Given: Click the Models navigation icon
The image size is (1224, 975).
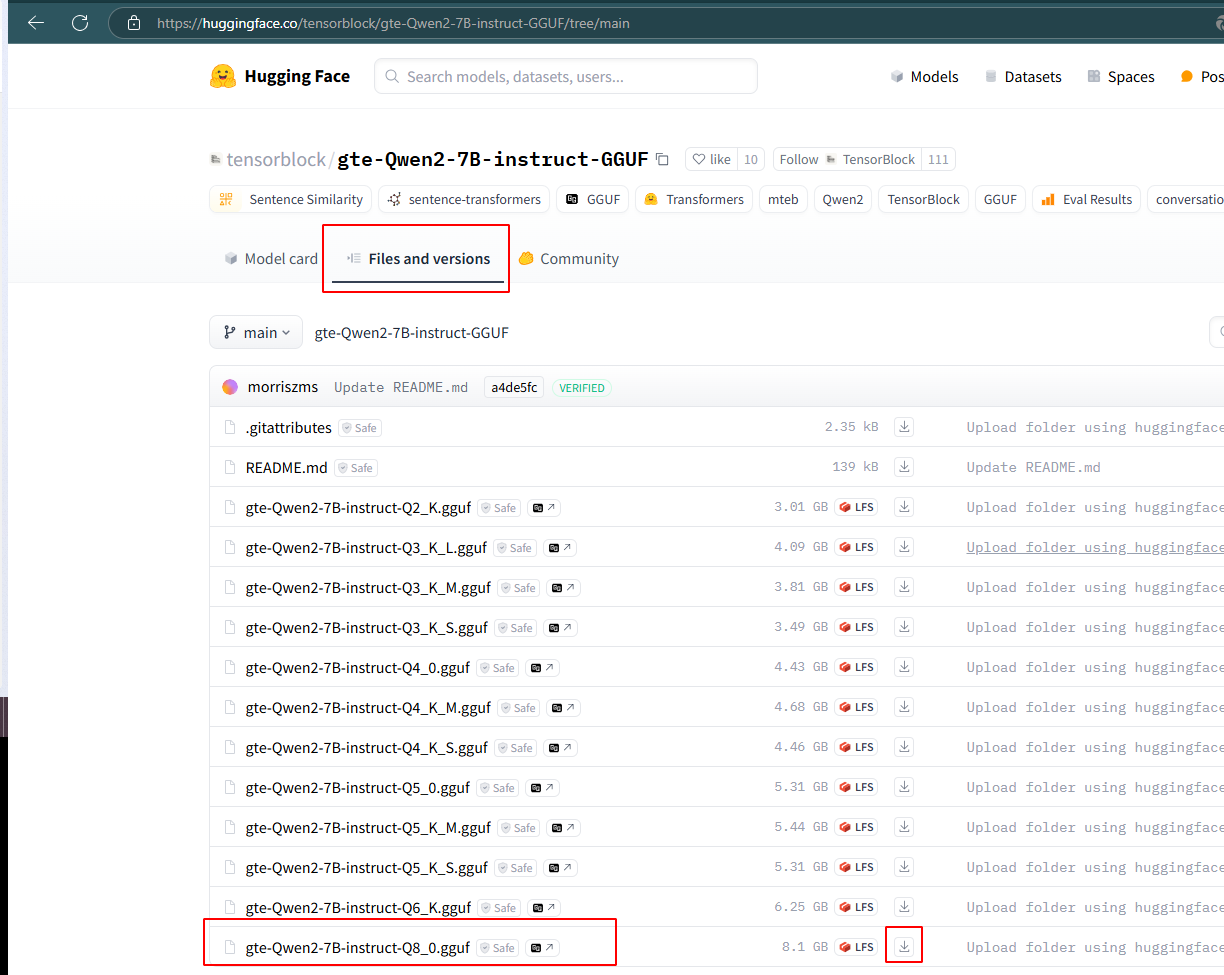Looking at the screenshot, I should pyautogui.click(x=897, y=76).
